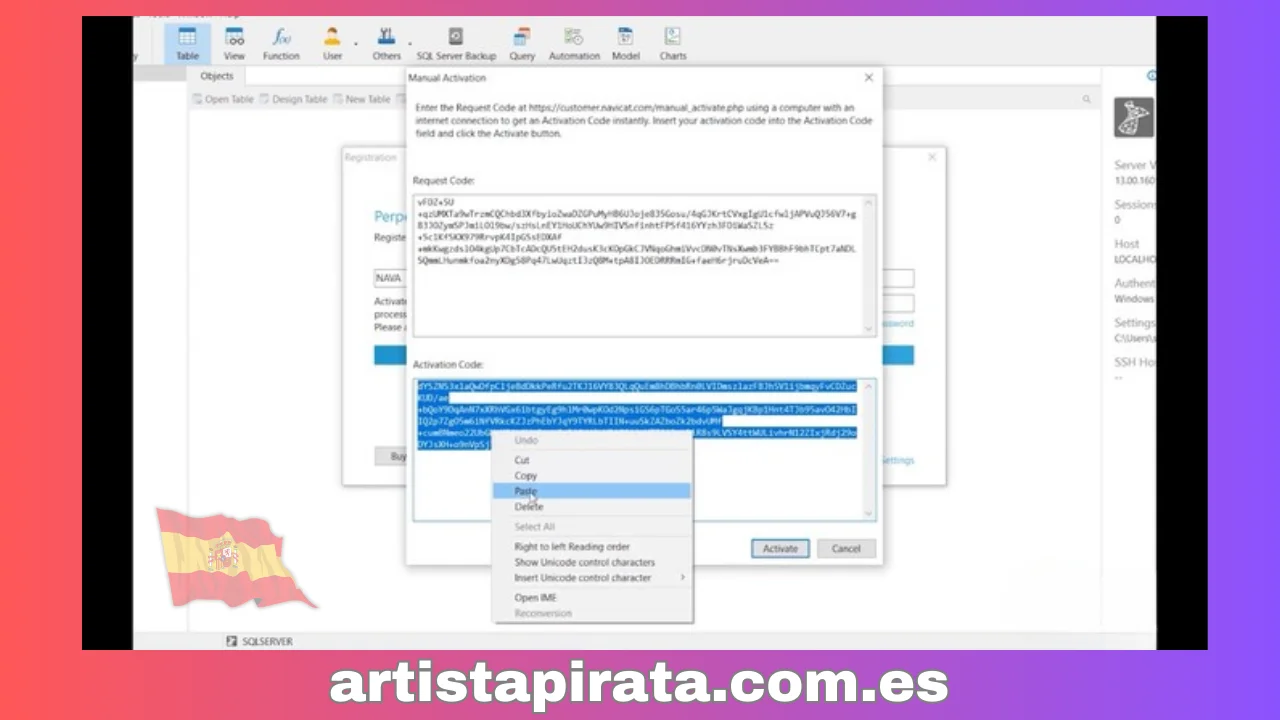Open the Model toolbar icon
Viewport: 1280px width, 720px height.
(626, 43)
